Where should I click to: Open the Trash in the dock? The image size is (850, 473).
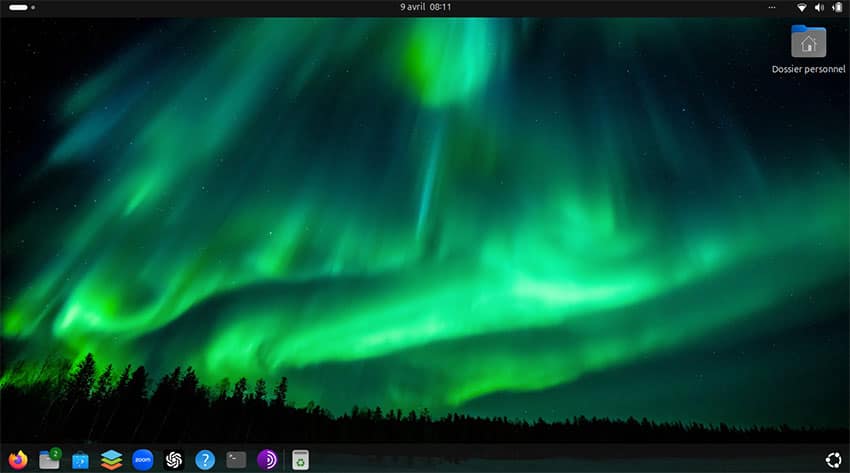(x=300, y=460)
